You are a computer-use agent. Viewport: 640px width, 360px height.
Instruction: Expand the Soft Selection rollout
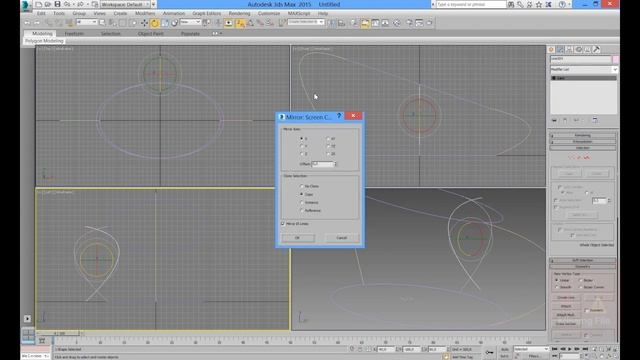click(x=582, y=260)
